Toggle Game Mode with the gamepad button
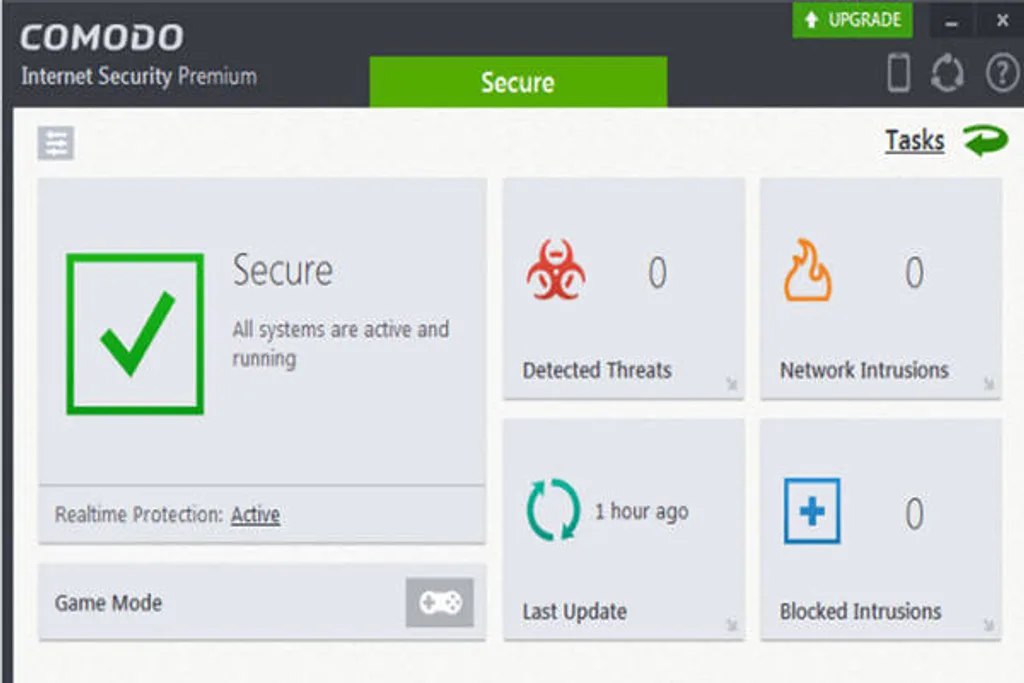Screen dimensions: 1024x683 coord(440,602)
